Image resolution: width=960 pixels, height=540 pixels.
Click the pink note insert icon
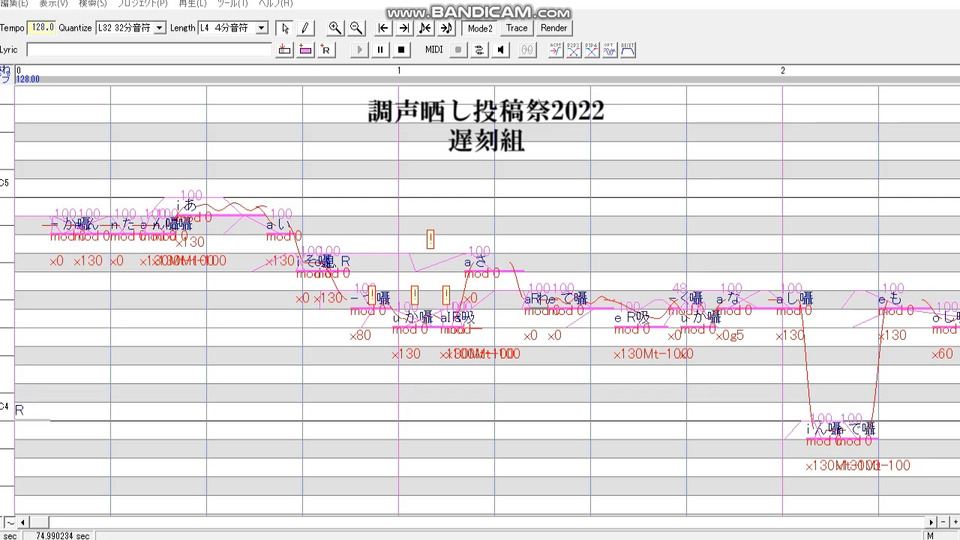306,50
